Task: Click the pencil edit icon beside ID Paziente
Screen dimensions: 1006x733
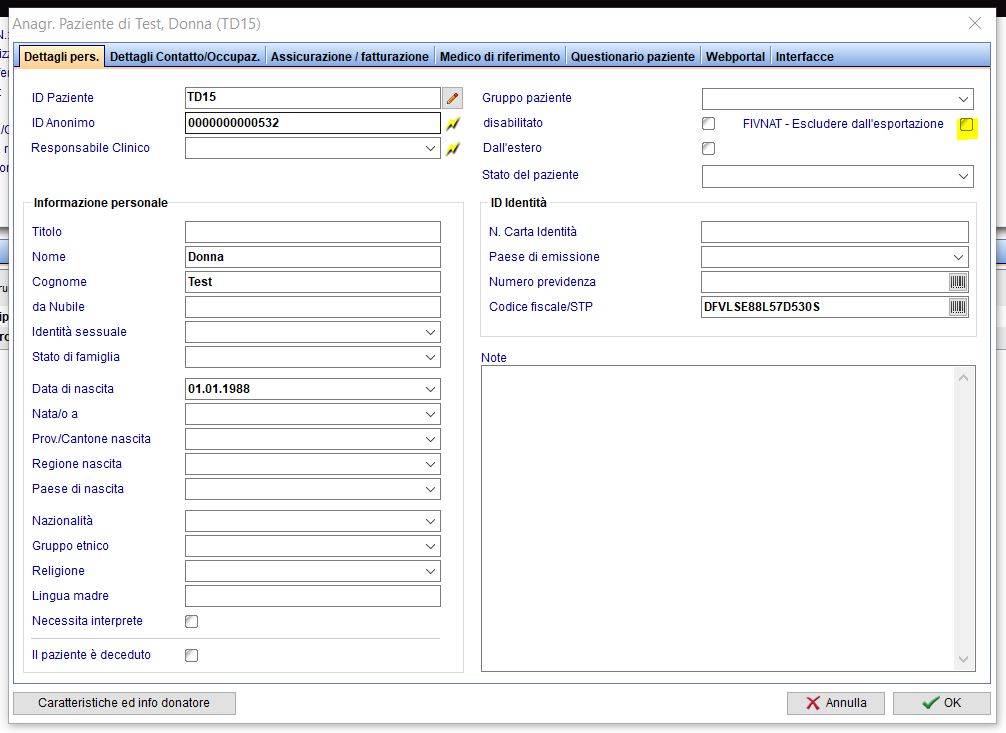Action: 452,98
